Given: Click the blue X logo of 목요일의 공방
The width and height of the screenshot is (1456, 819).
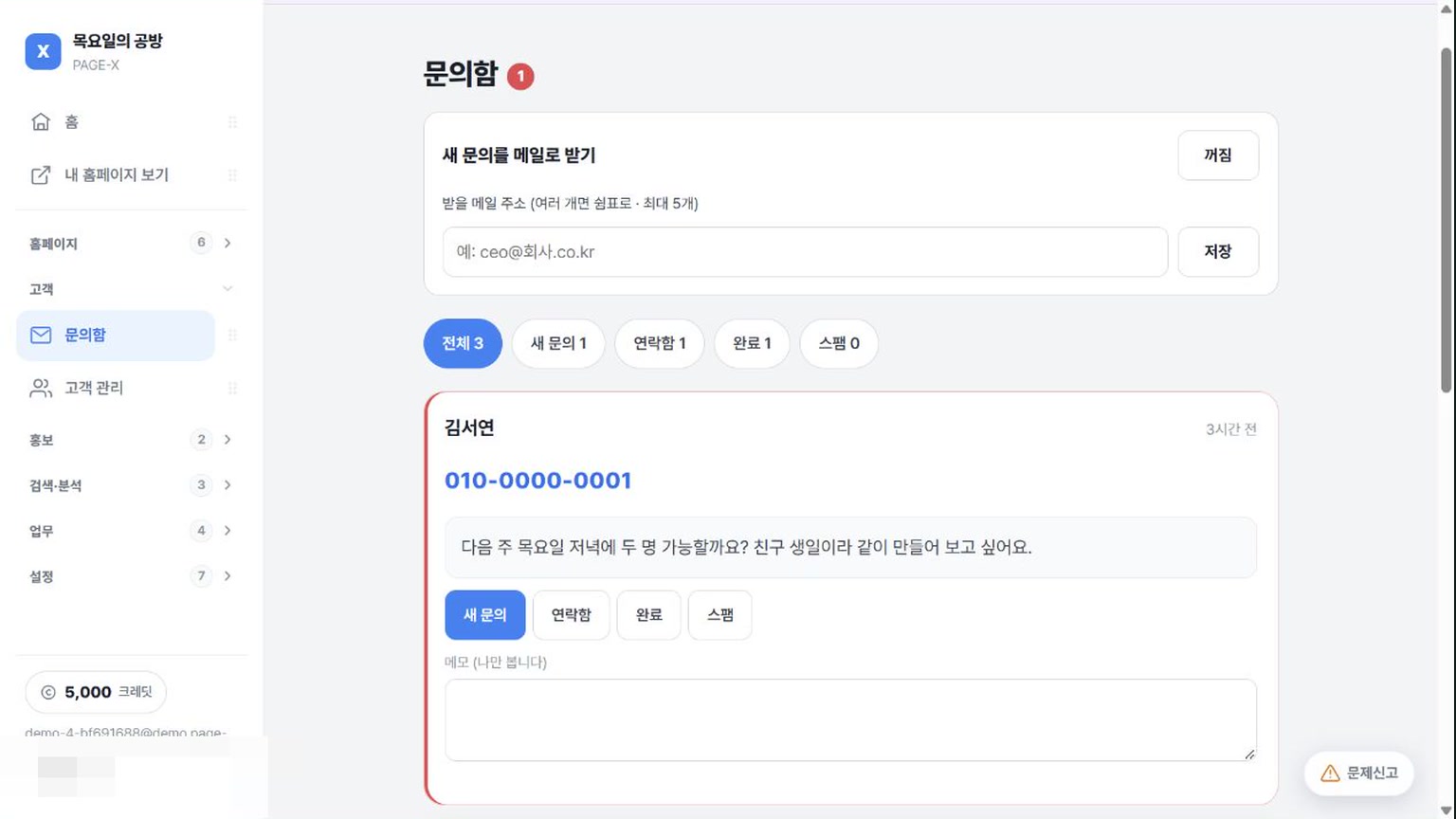Looking at the screenshot, I should point(43,51).
